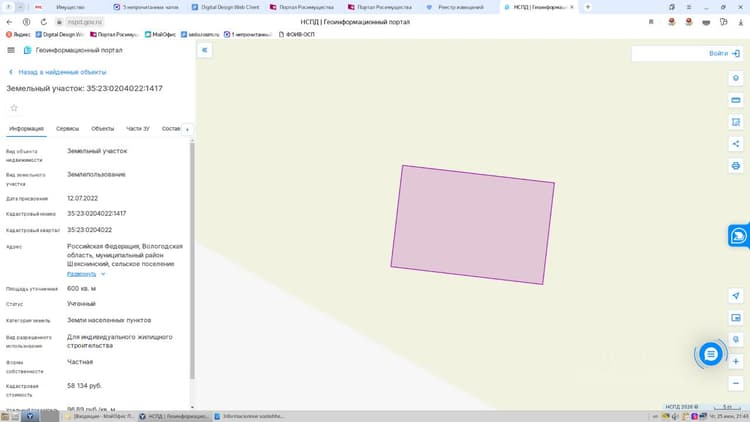Open a new browser tab with plus
The image size is (750, 422).
(588, 7)
